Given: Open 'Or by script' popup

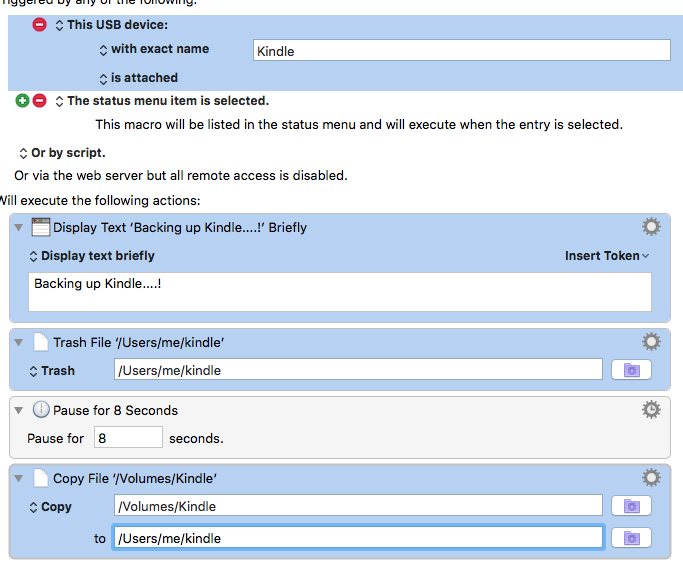Looking at the screenshot, I should (x=62, y=153).
